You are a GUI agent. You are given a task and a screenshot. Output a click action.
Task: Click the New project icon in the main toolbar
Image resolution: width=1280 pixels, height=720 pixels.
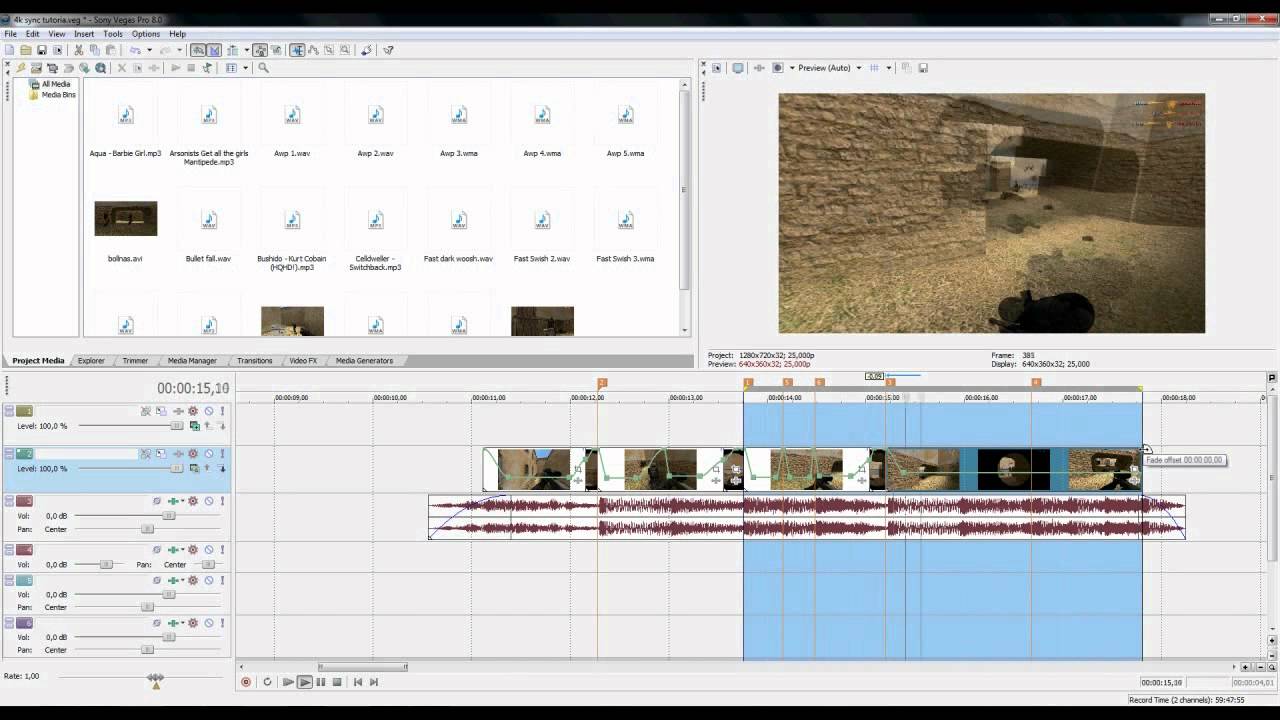10,50
